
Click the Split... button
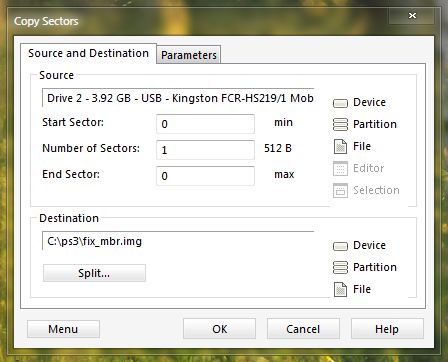click(x=94, y=273)
